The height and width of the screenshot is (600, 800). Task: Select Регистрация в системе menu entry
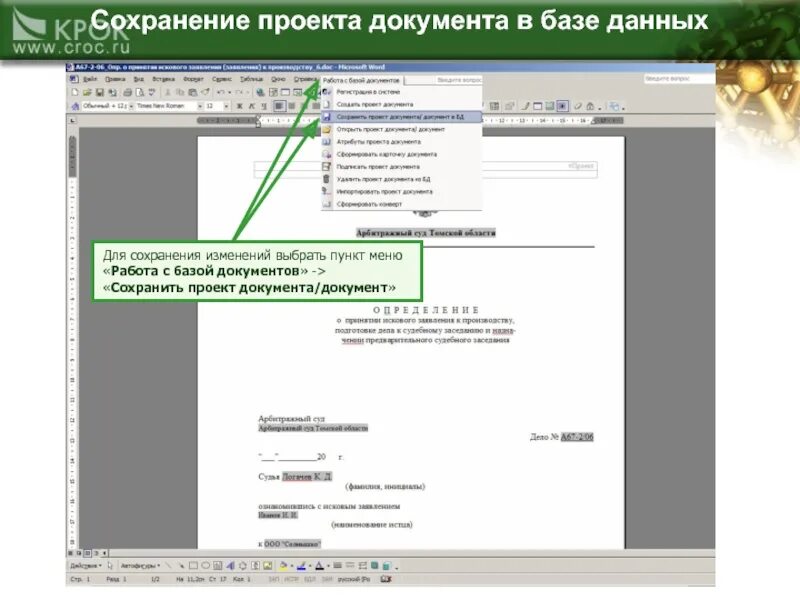[402, 92]
